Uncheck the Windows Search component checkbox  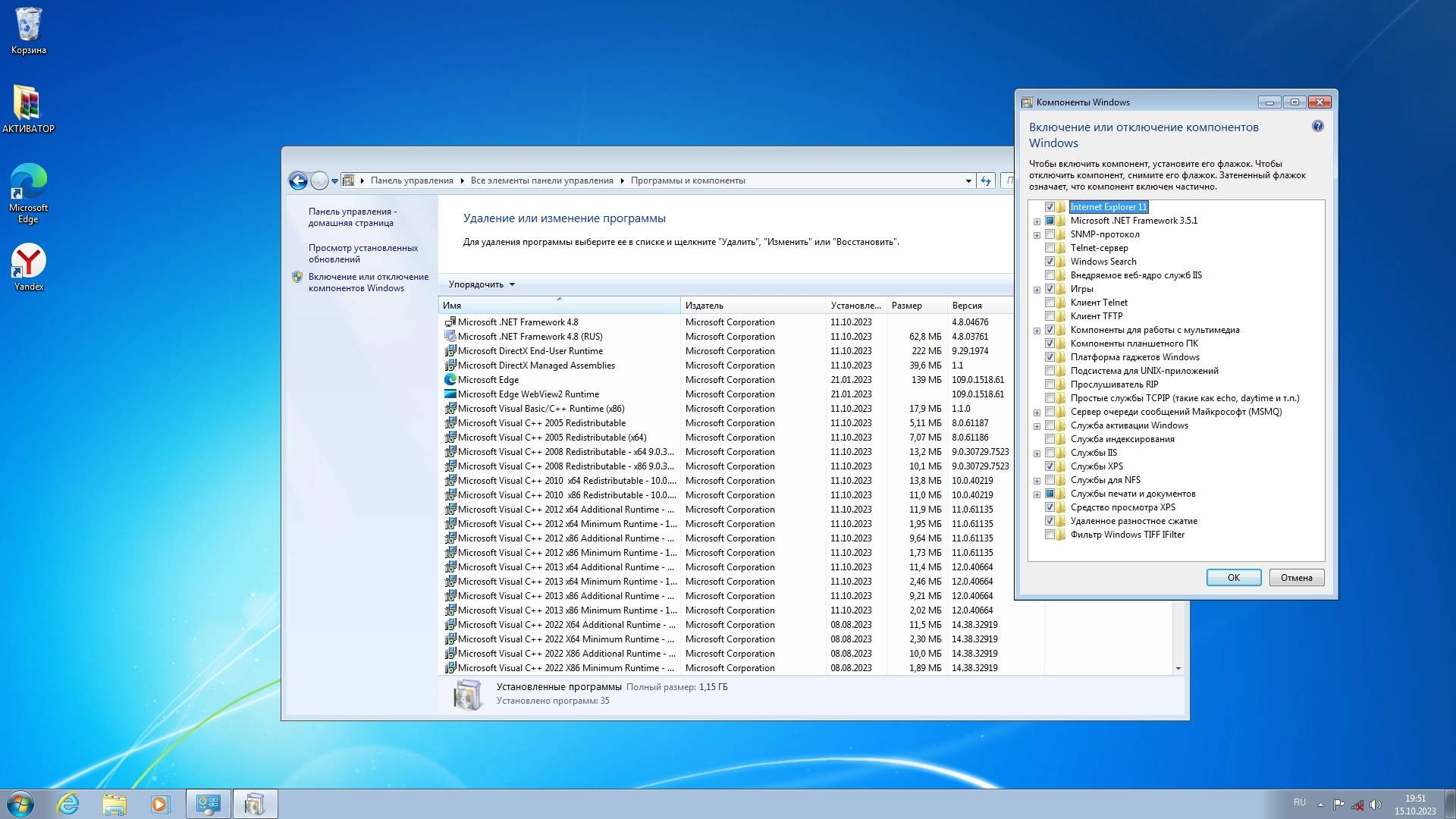tap(1050, 262)
